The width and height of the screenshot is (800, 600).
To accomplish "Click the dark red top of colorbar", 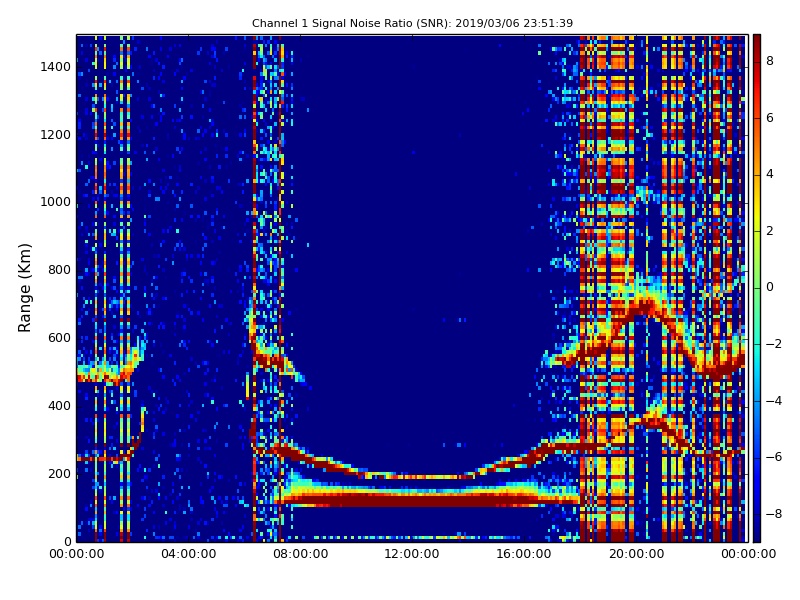I will (x=757, y=43).
